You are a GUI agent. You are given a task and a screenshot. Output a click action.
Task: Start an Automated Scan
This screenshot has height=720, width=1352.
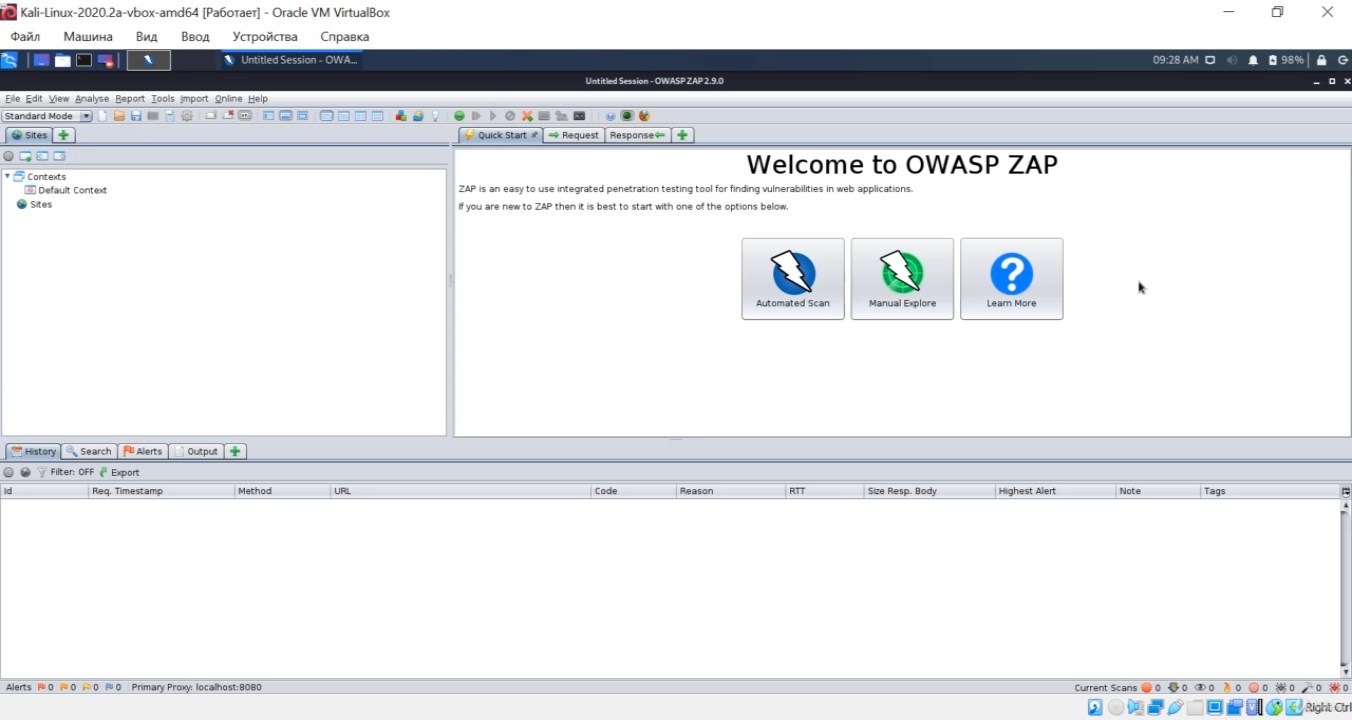[x=793, y=279]
